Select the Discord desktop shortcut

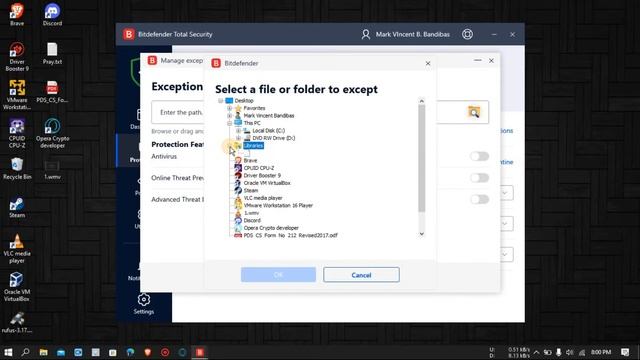coord(52,15)
